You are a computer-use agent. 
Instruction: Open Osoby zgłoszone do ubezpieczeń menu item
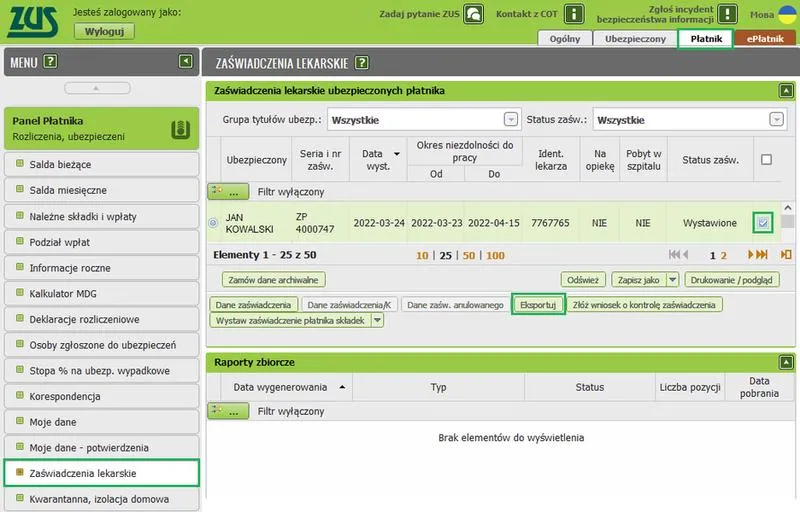coord(102,345)
